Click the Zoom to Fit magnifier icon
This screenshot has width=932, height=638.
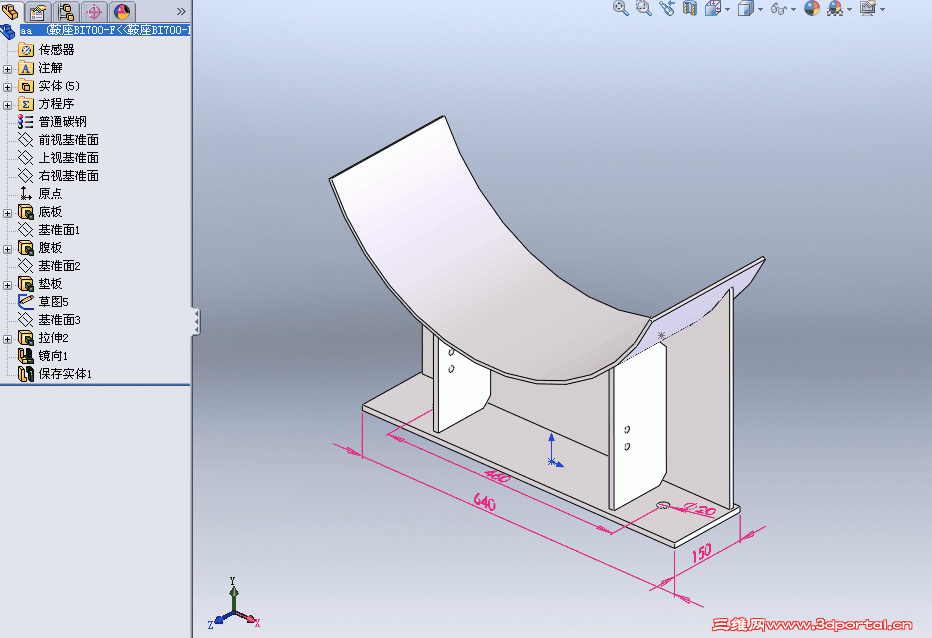[621, 8]
